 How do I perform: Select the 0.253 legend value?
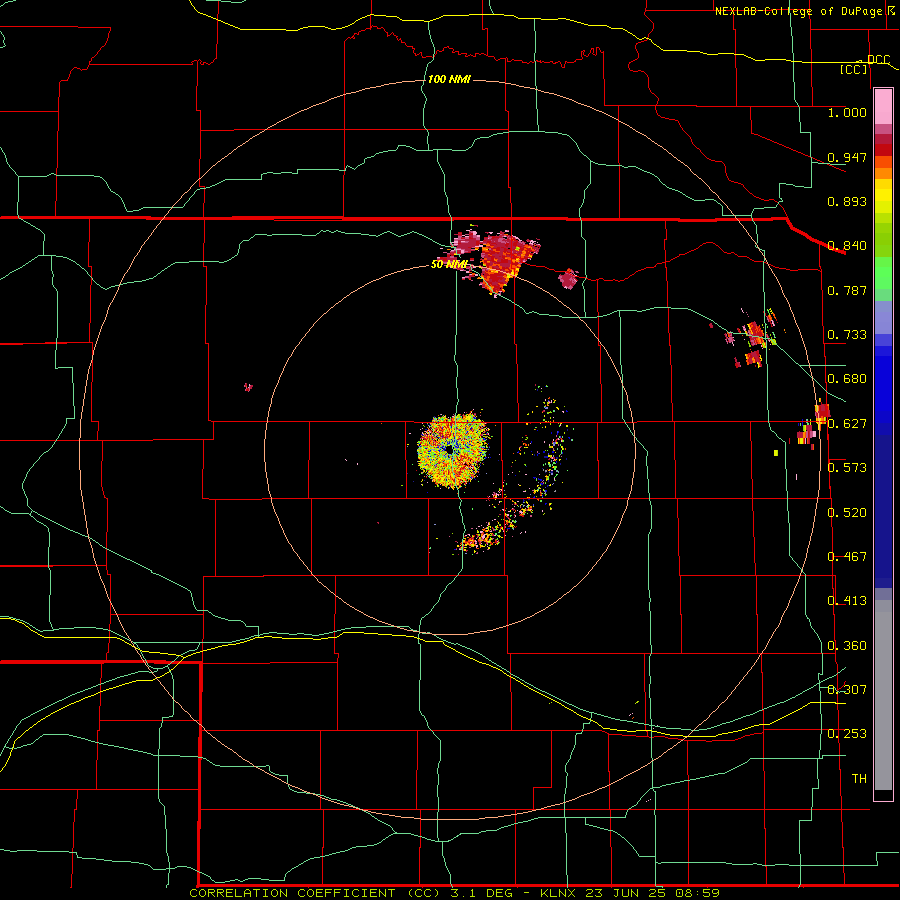pos(847,734)
